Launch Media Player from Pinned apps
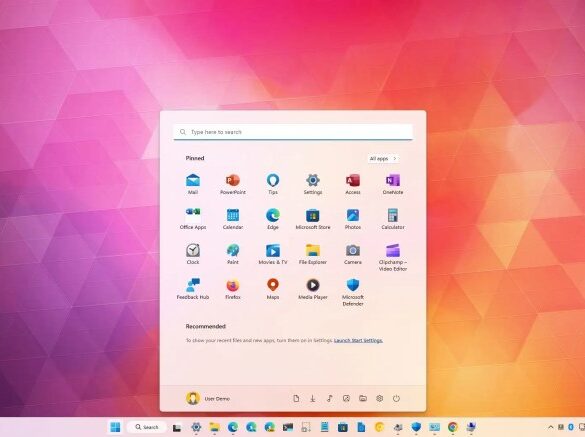This screenshot has height=437, width=585. click(x=313, y=289)
